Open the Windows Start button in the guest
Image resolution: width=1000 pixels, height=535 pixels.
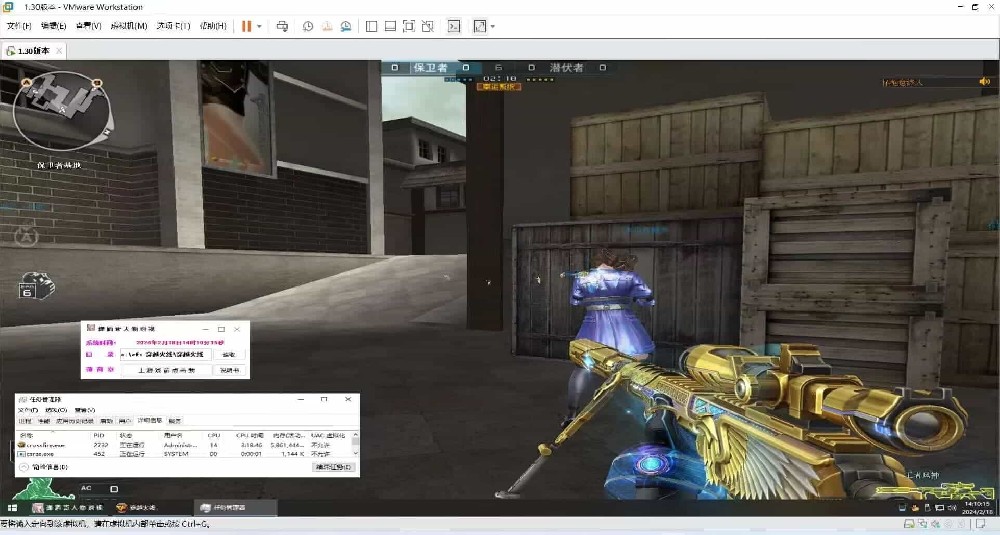point(12,508)
